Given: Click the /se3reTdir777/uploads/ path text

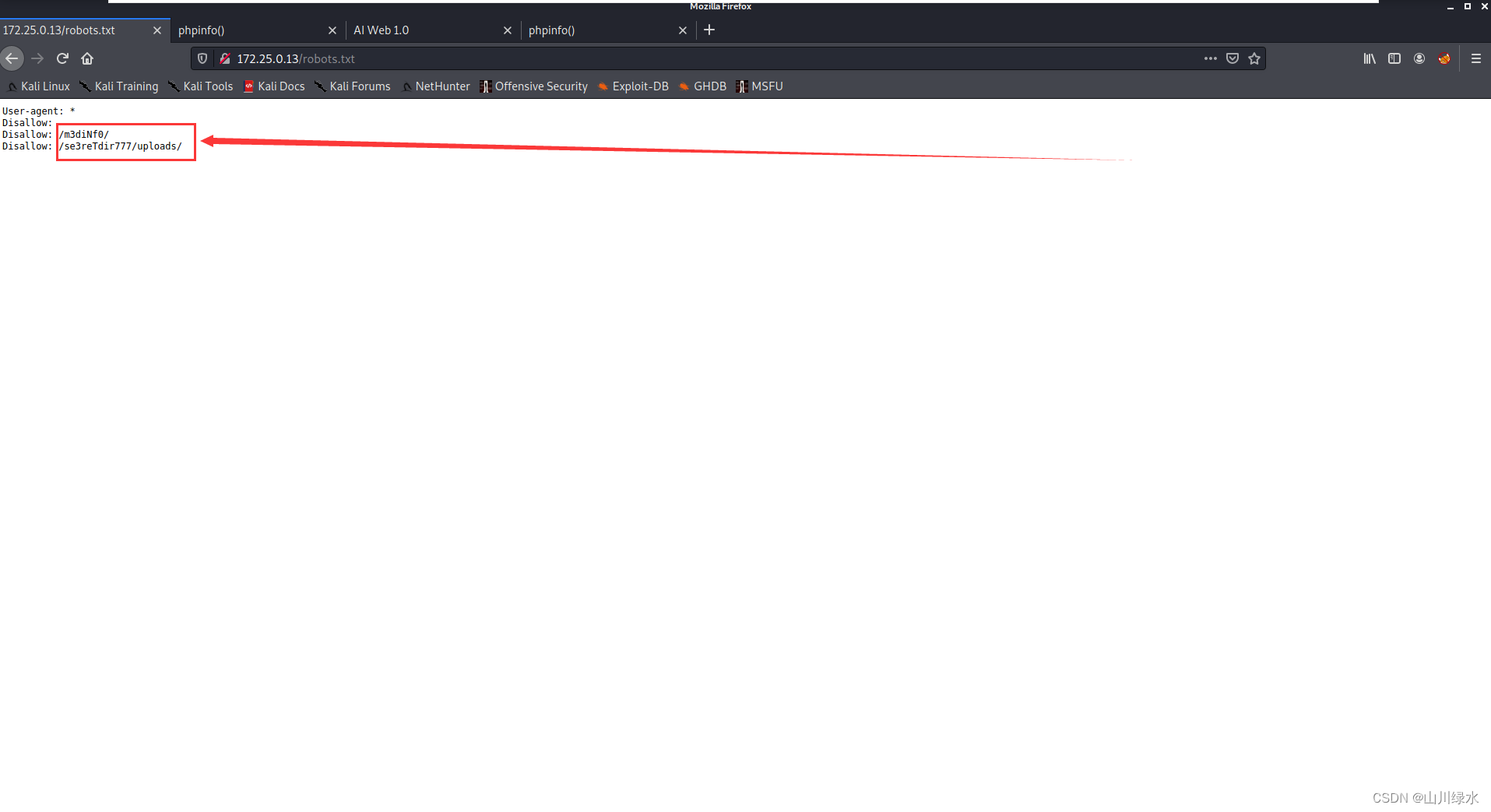Looking at the screenshot, I should tap(121, 146).
